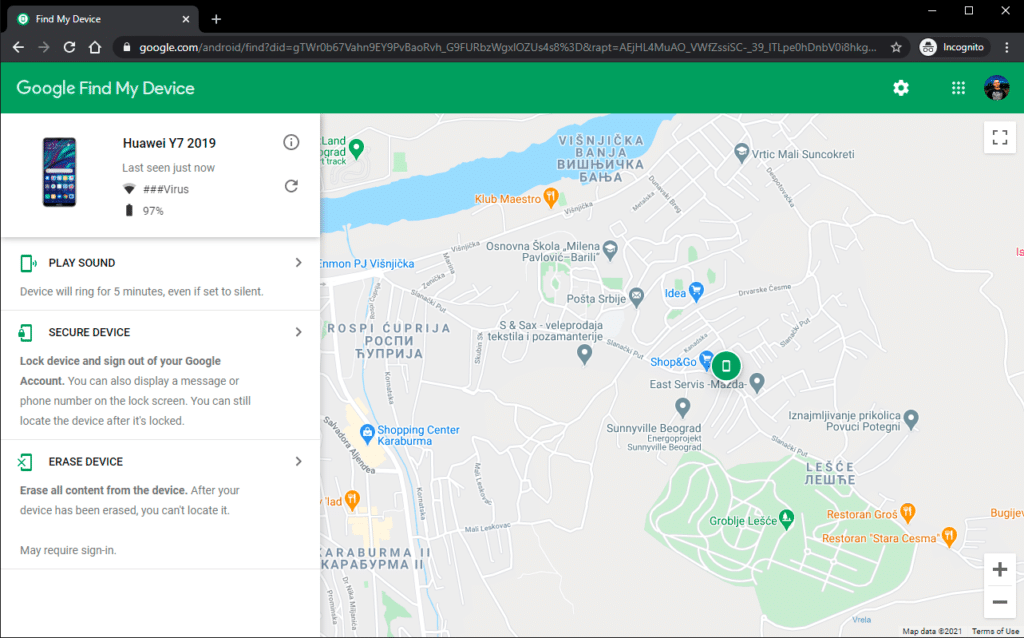Select the Shopping Center Karaburma pin
Viewport: 1024px width, 638px height.
pos(367,432)
